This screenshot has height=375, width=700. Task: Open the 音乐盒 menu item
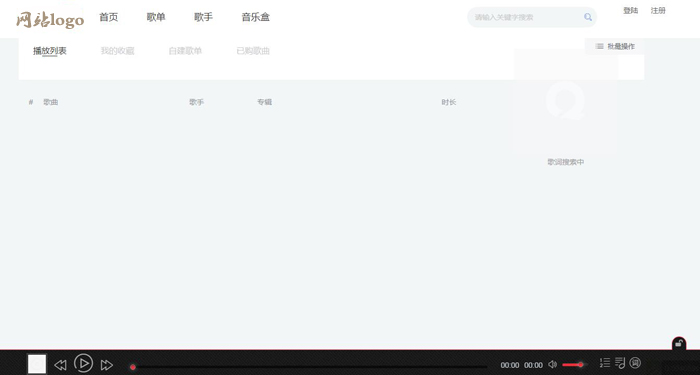coord(255,17)
